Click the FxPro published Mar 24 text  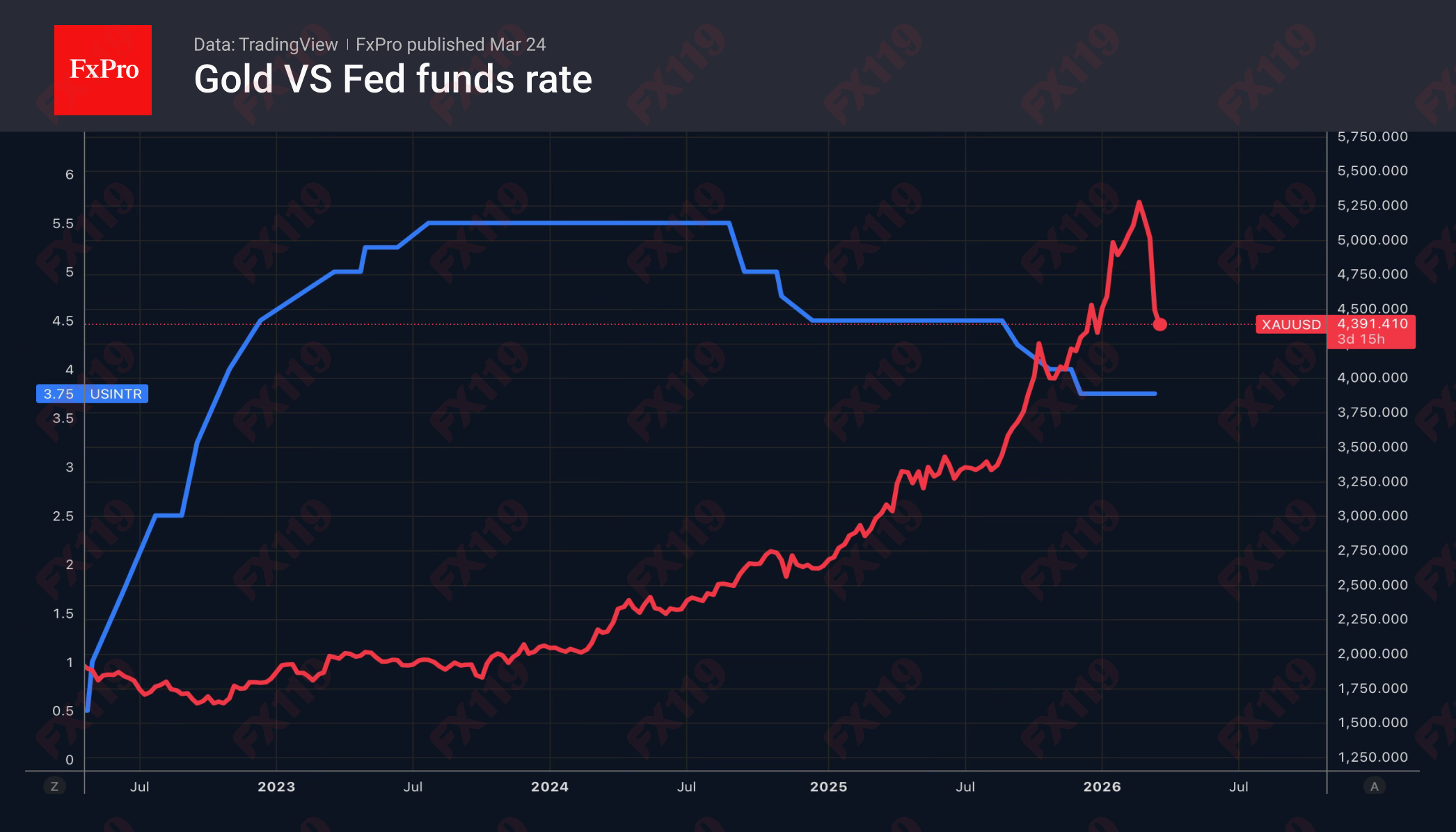[450, 45]
